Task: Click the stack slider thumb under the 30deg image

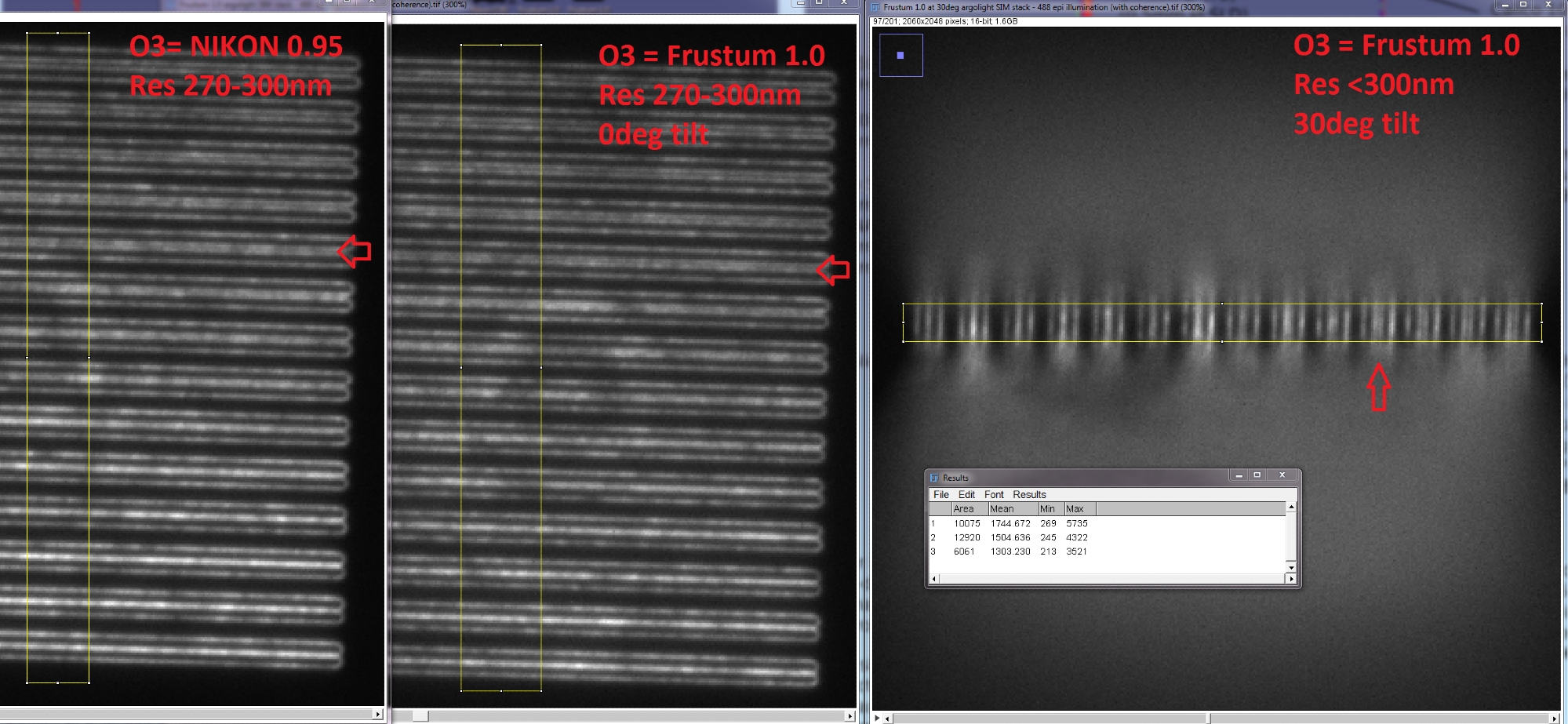Action: (1208, 718)
